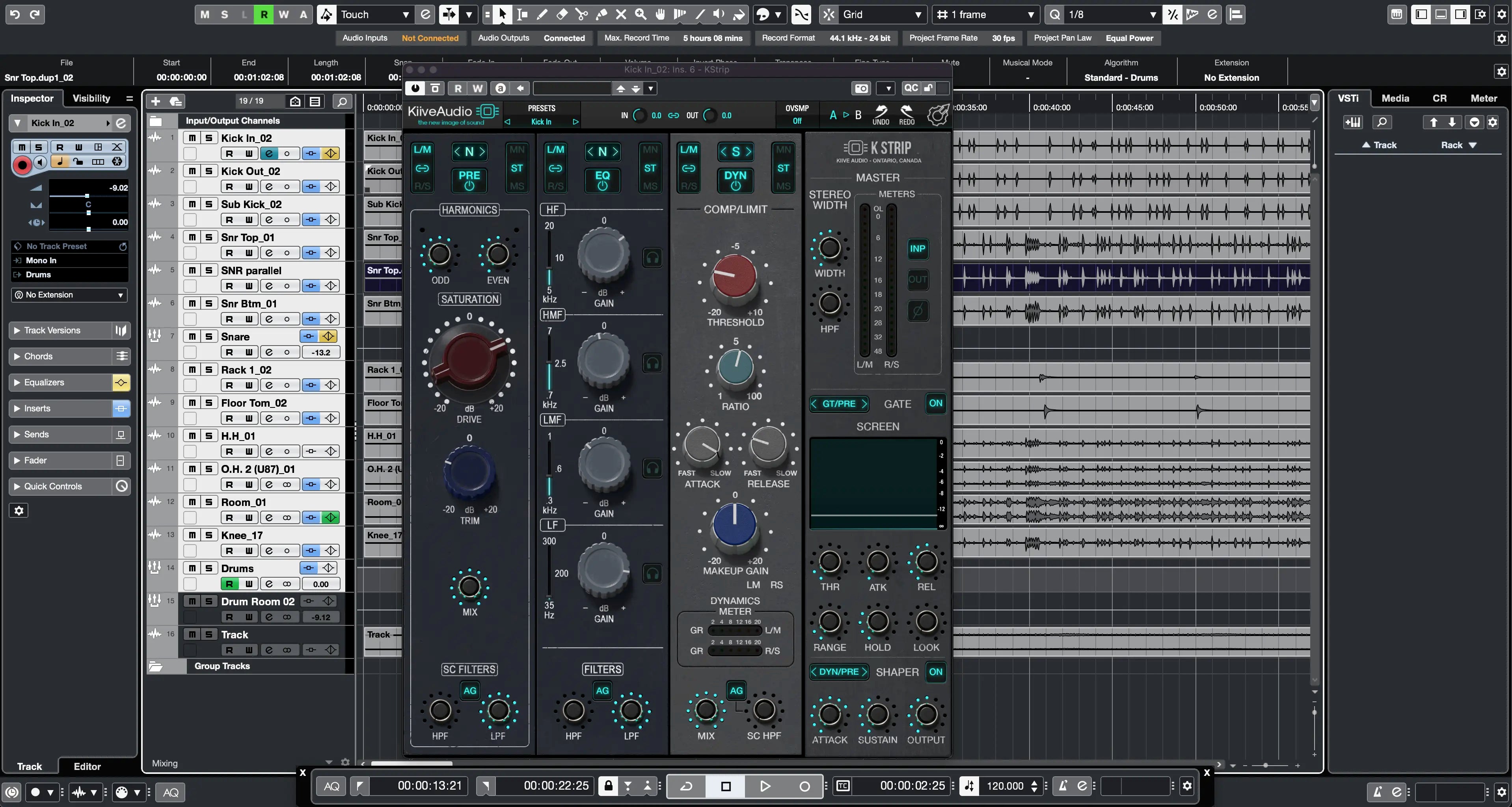
Task: Mute the Kick Out_02 track
Action: pos(192,171)
